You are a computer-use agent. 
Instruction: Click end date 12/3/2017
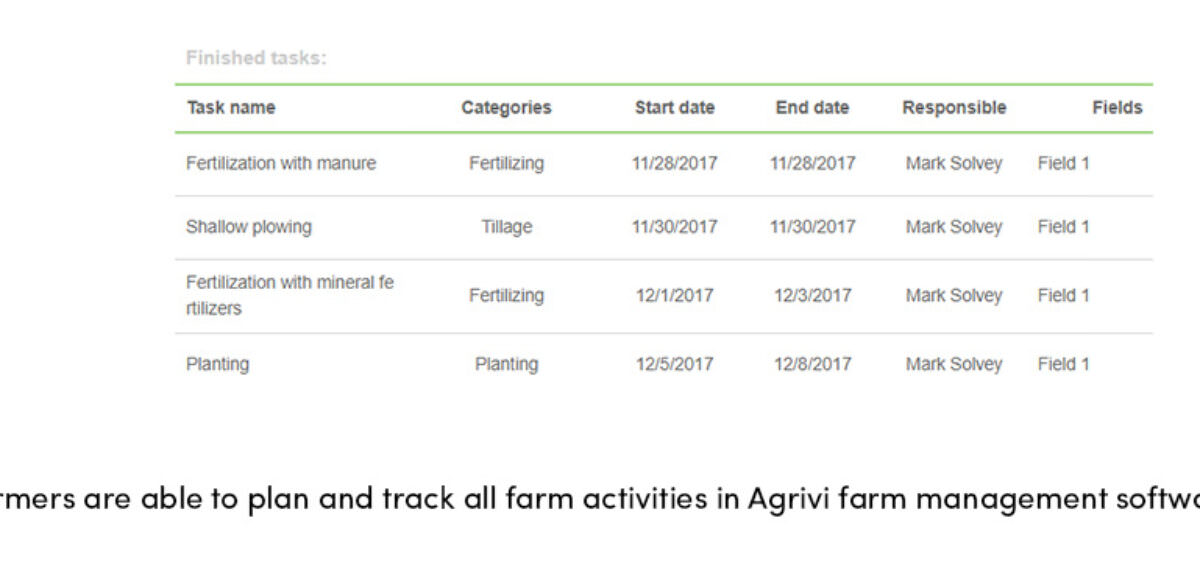click(x=812, y=296)
